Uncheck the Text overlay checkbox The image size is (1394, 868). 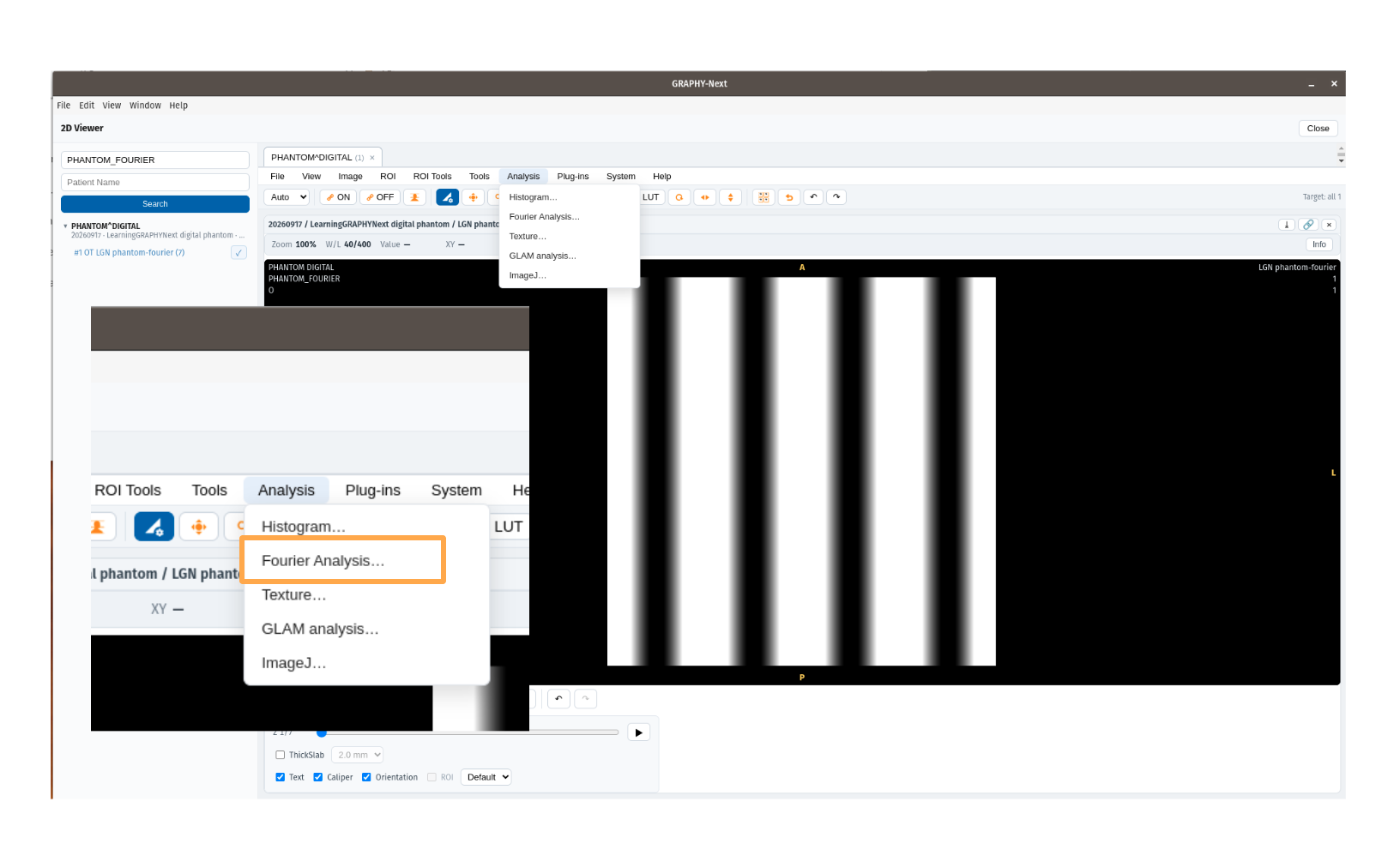pos(280,778)
